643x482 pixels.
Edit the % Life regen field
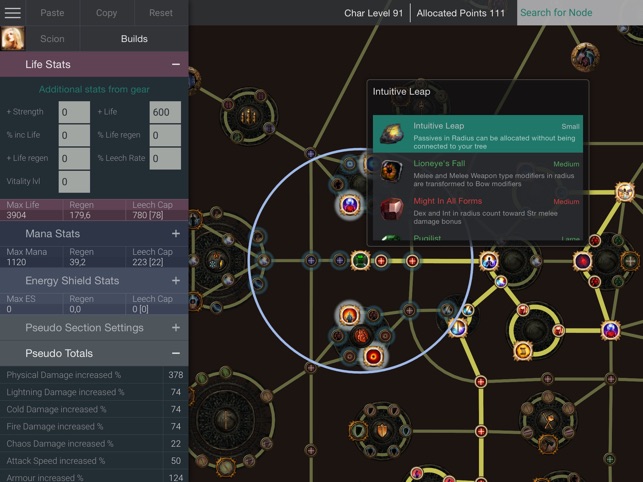pos(165,135)
